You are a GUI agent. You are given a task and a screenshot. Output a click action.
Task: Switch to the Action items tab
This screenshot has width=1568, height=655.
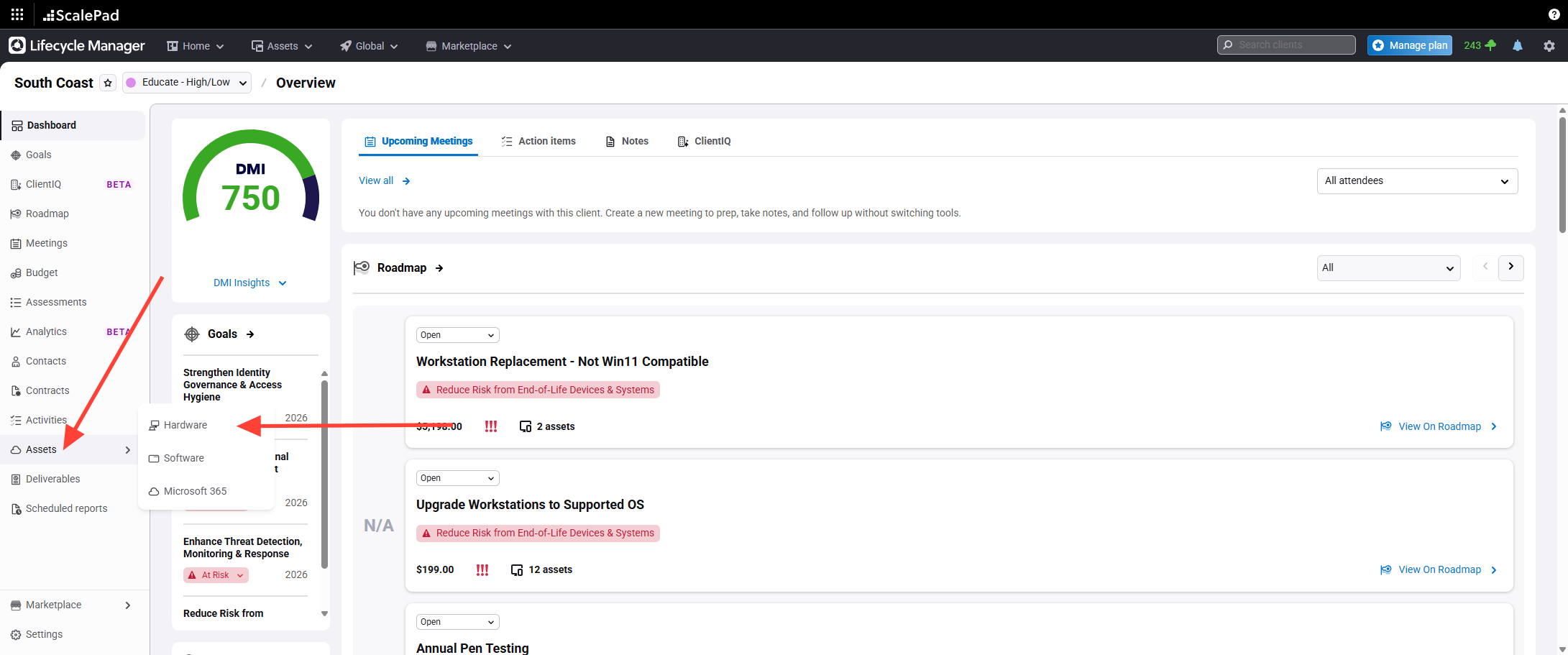click(538, 141)
